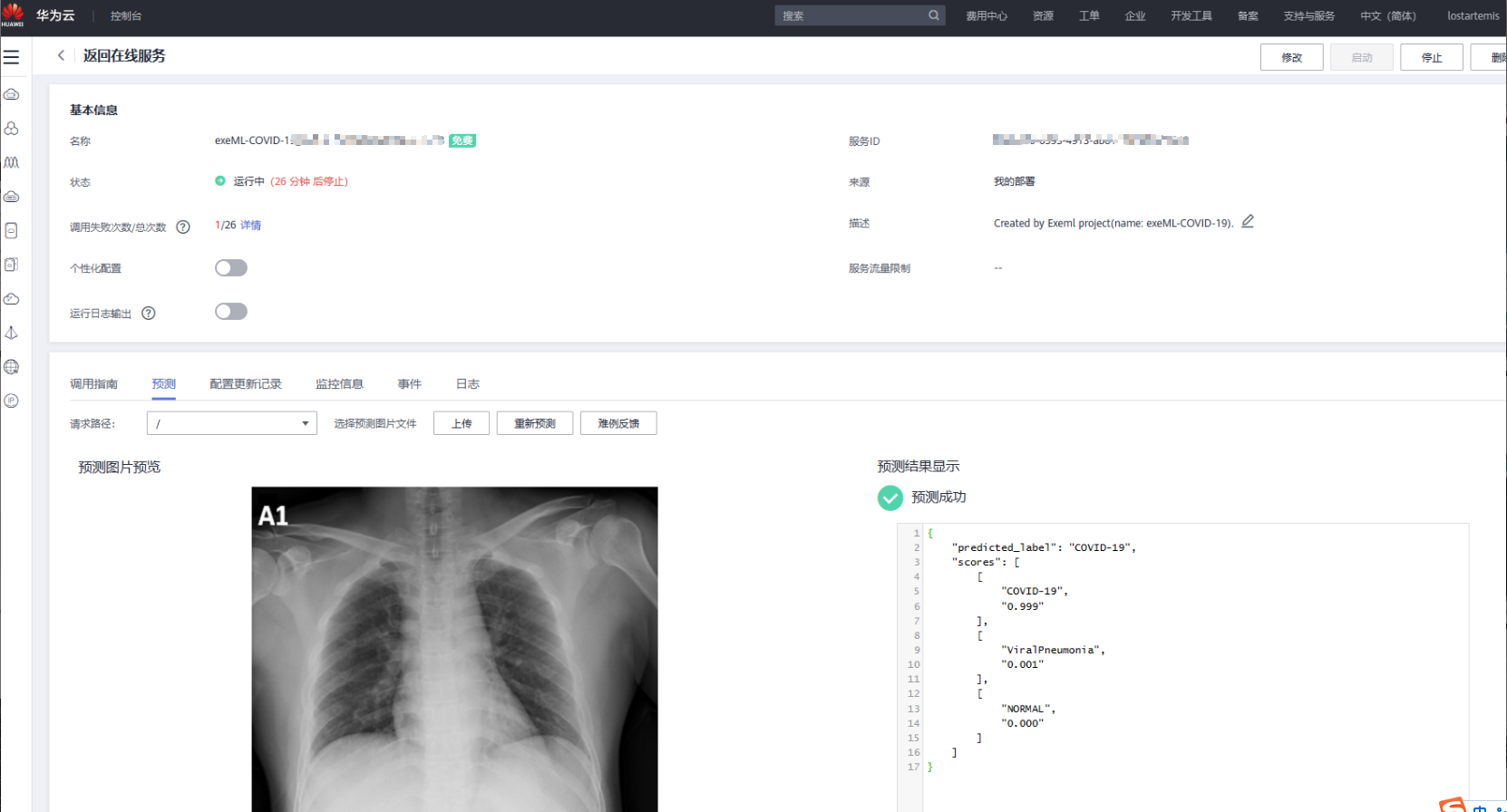Open 支持与服务 in the top bar
This screenshot has width=1507, height=812.
click(x=1309, y=15)
